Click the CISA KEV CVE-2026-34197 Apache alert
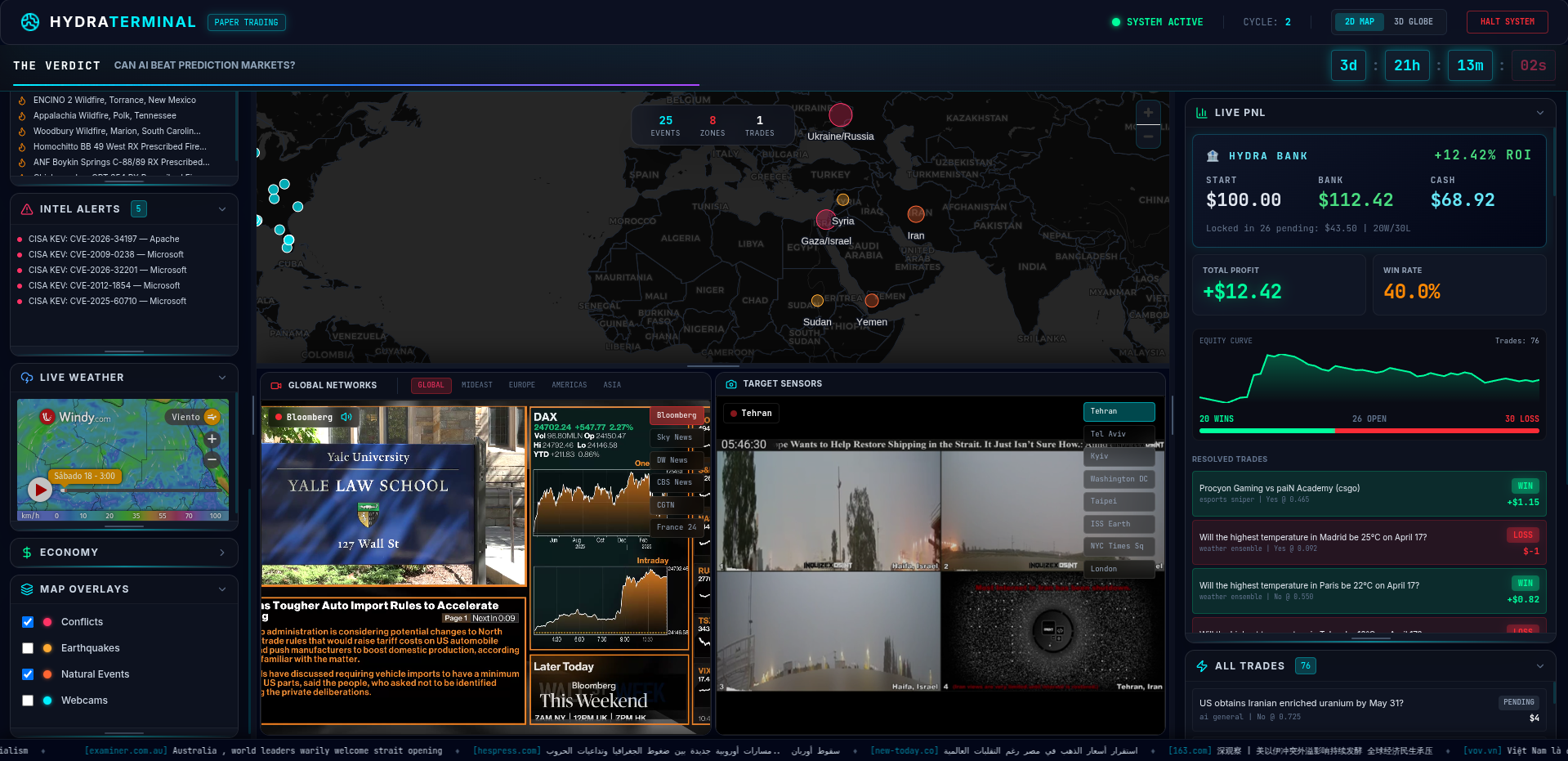 point(104,239)
